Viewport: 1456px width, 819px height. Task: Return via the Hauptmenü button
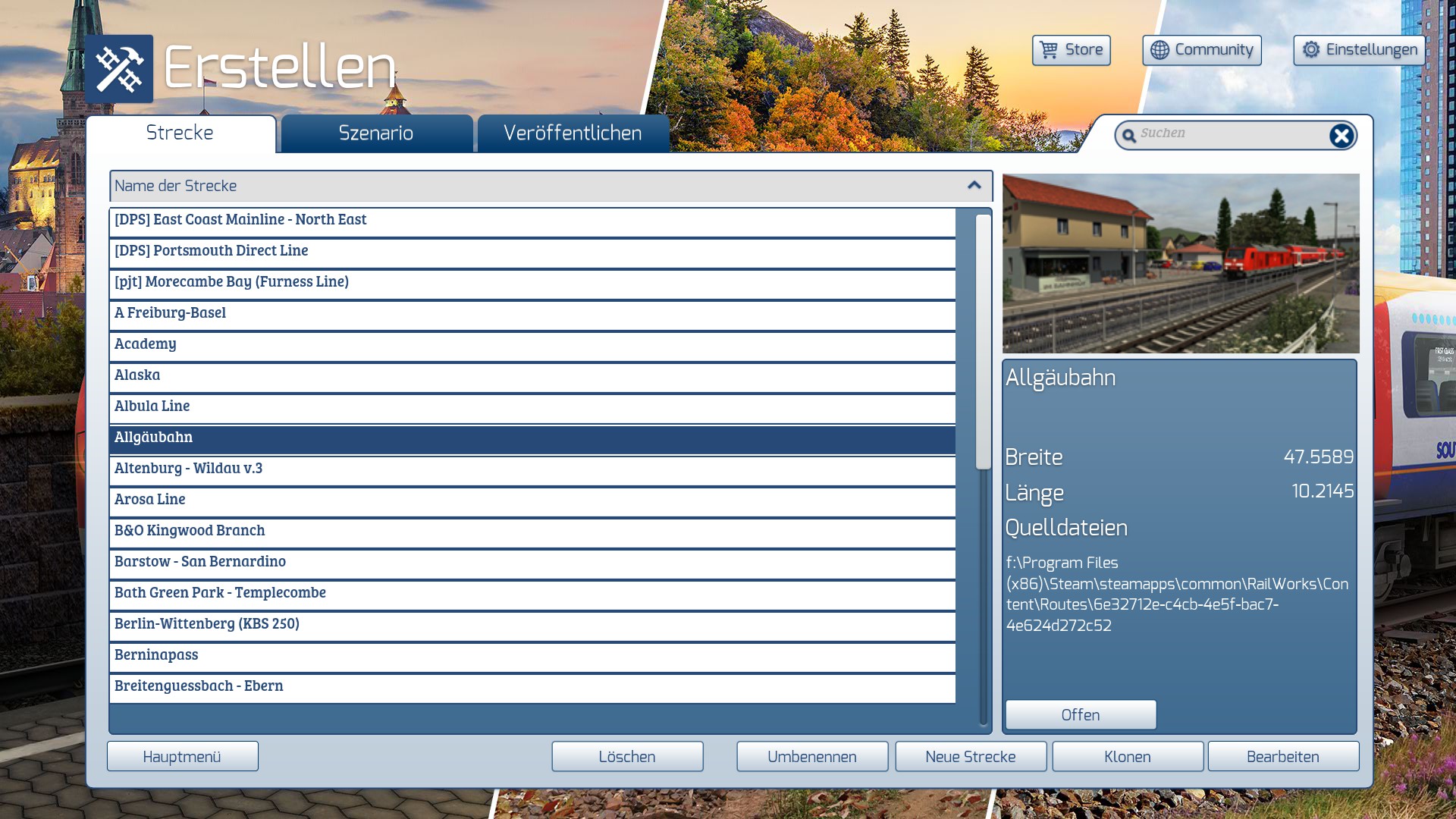(x=182, y=757)
